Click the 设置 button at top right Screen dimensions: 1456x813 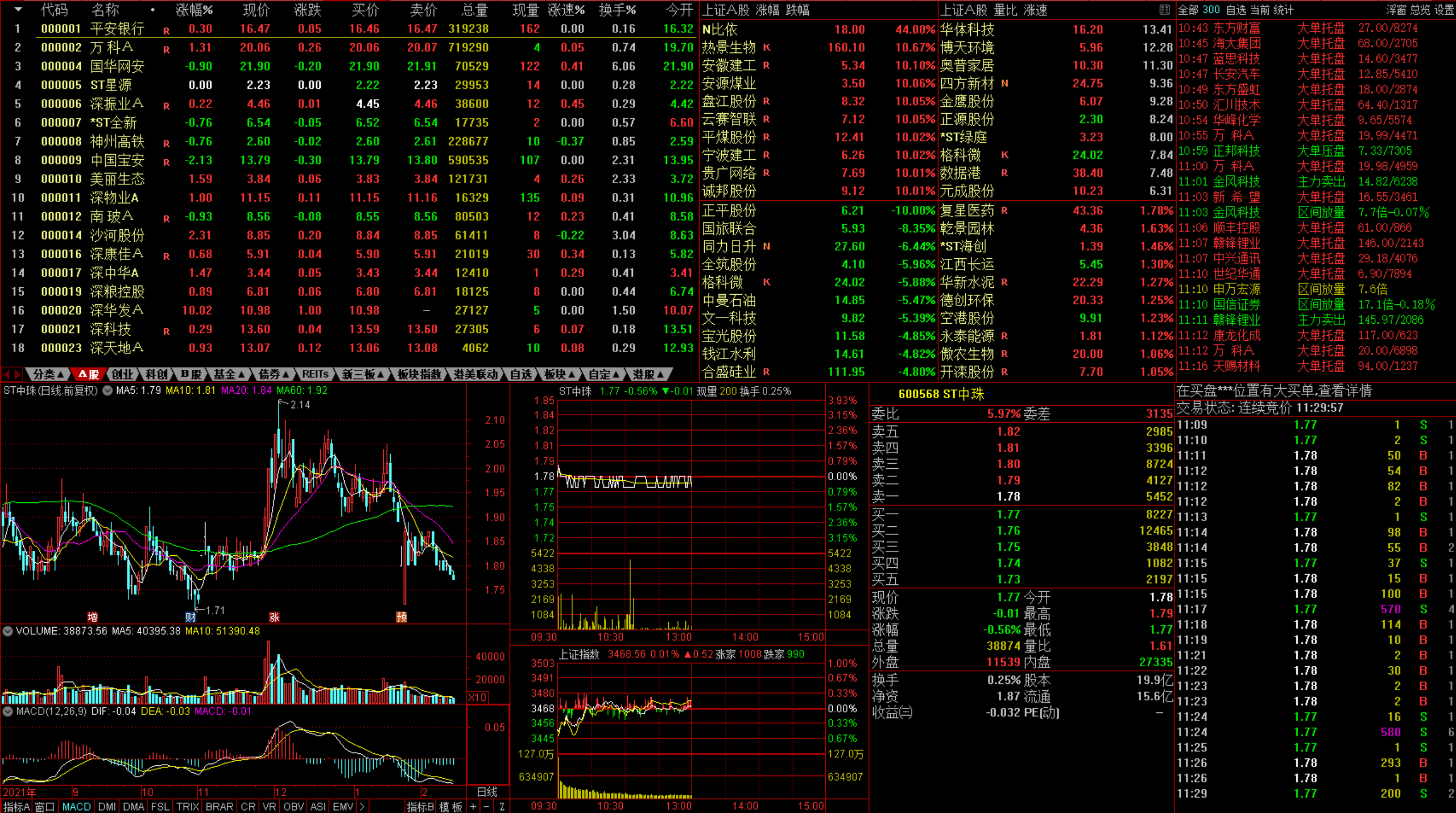pyautogui.click(x=1443, y=10)
